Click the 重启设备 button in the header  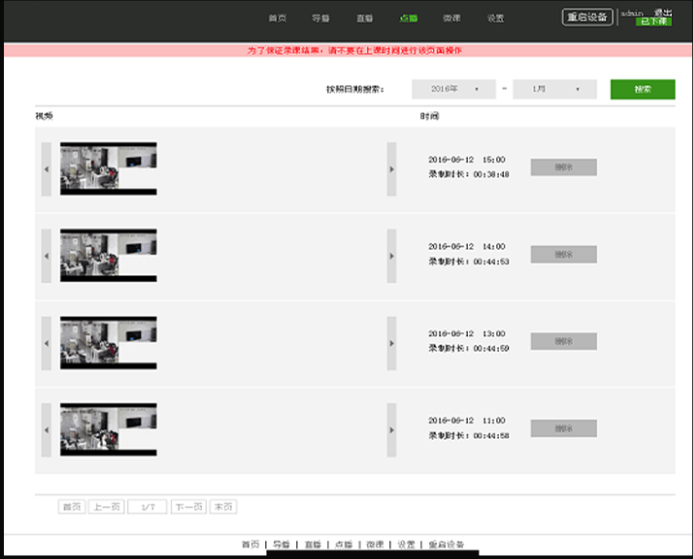click(x=587, y=17)
